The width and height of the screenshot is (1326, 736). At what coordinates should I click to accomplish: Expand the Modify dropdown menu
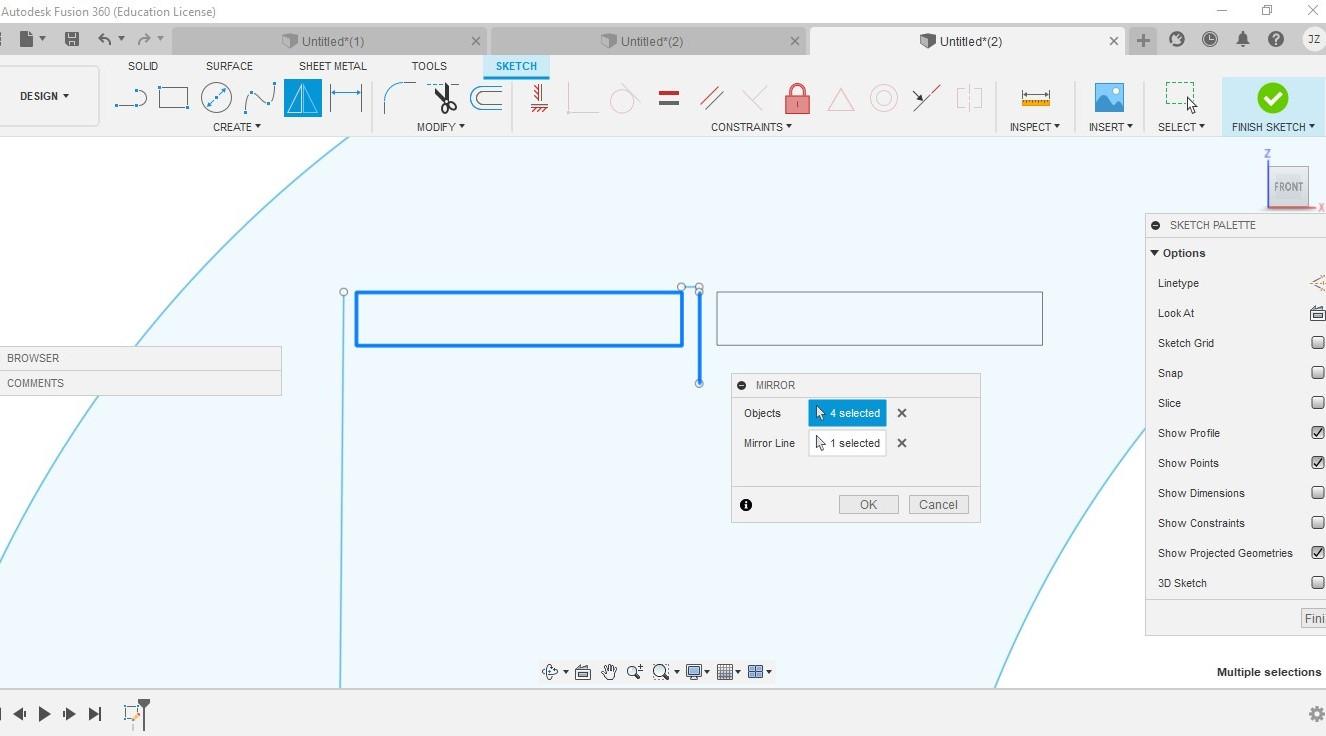click(x=441, y=127)
